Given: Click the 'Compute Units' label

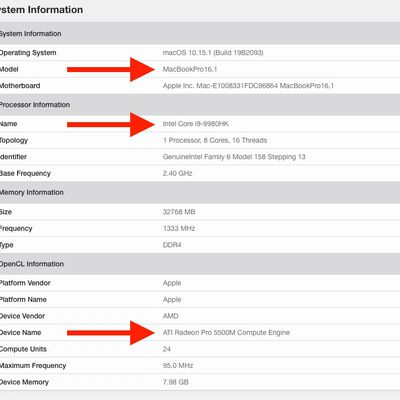Looking at the screenshot, I should click(23, 349).
